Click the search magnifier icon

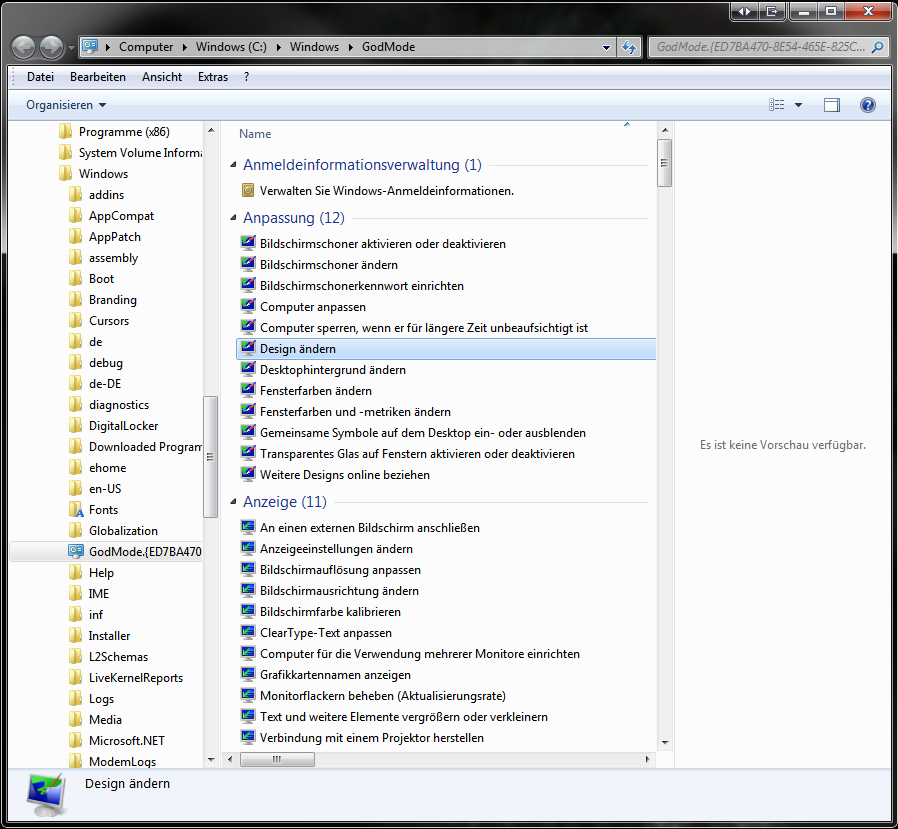(x=877, y=47)
